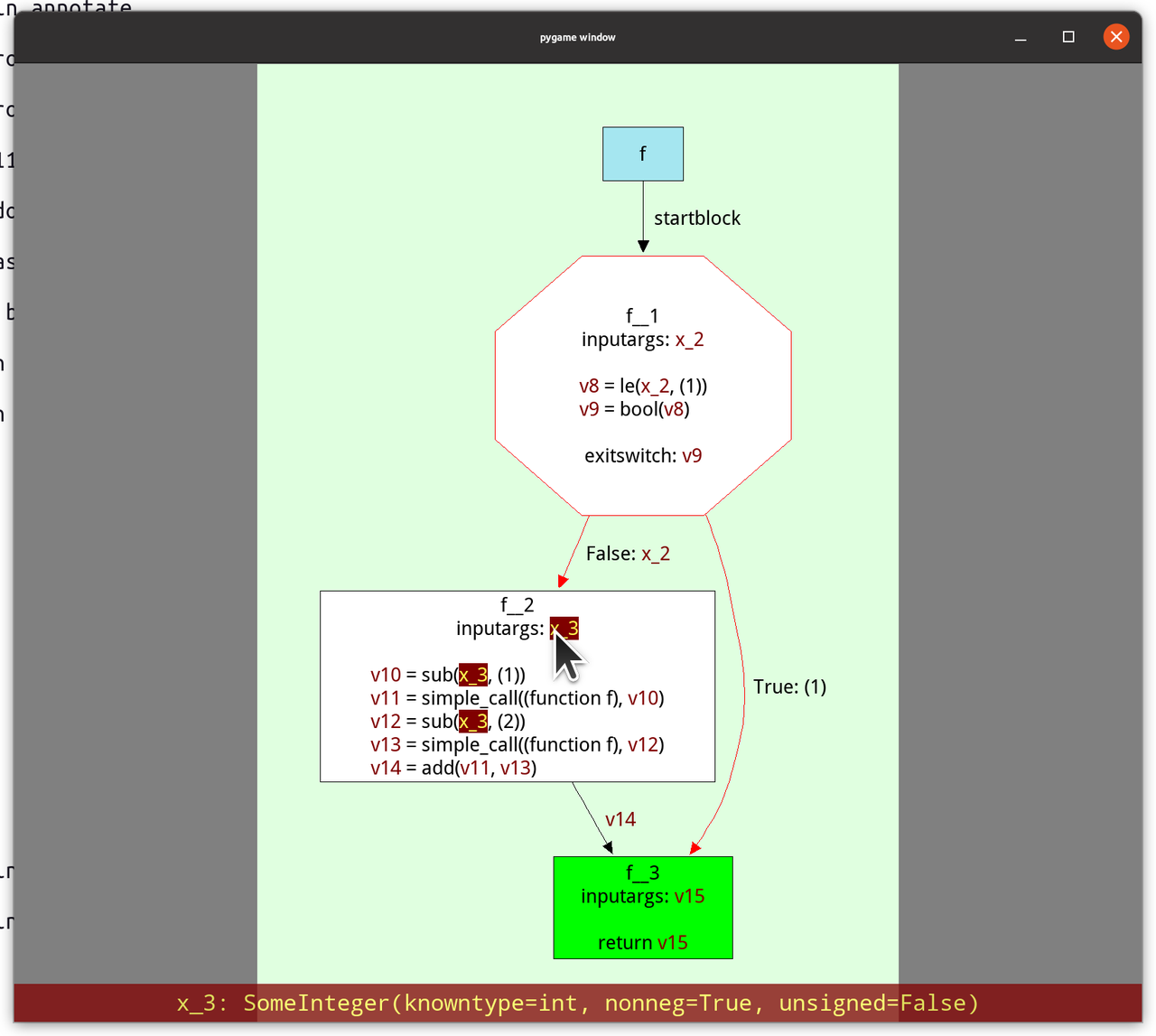
Task: Select the highlighted x_3 in the v10 operation
Action: pos(471,674)
